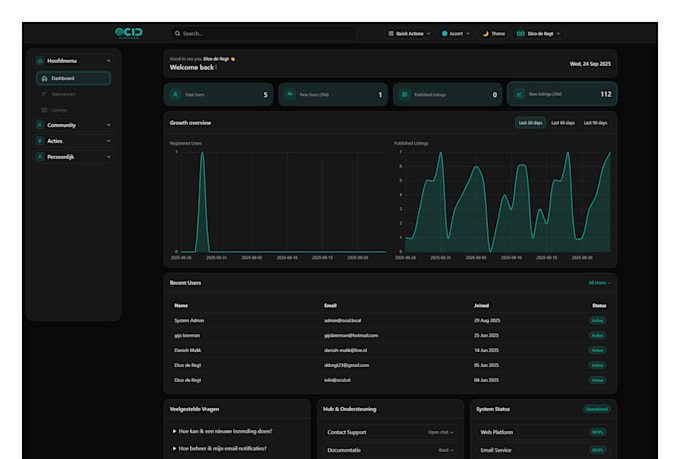Open the Accent color dropdown

coord(456,33)
